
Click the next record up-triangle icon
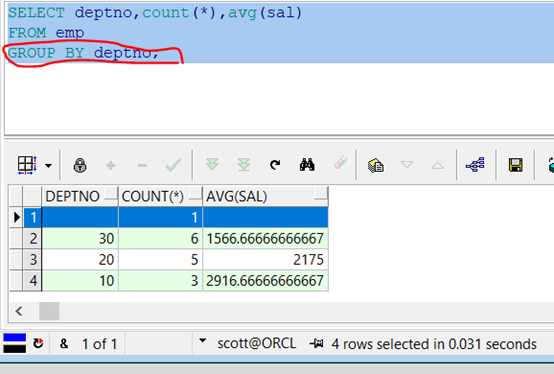[x=438, y=165]
